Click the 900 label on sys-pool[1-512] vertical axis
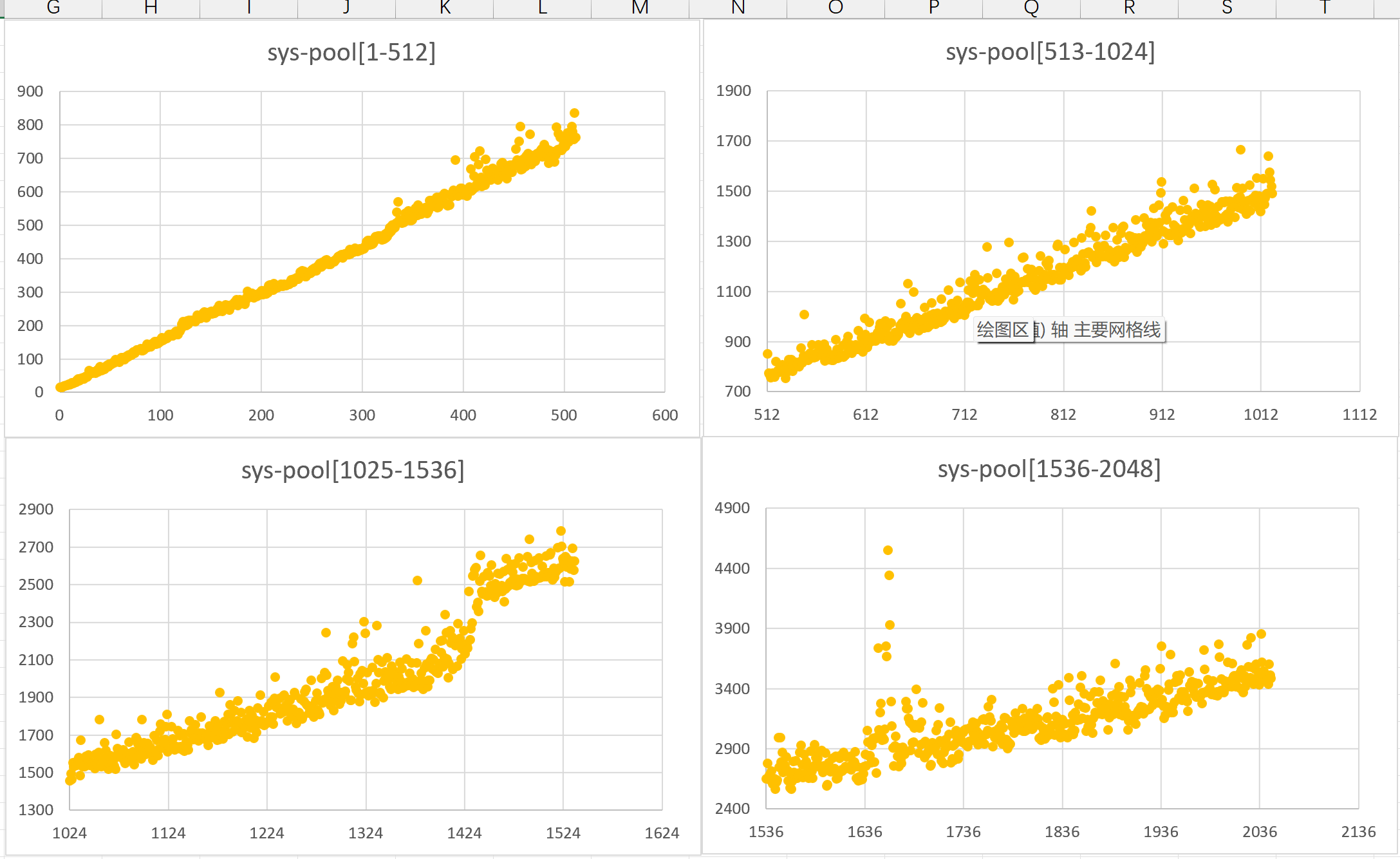The image size is (1400, 859). click(x=30, y=91)
